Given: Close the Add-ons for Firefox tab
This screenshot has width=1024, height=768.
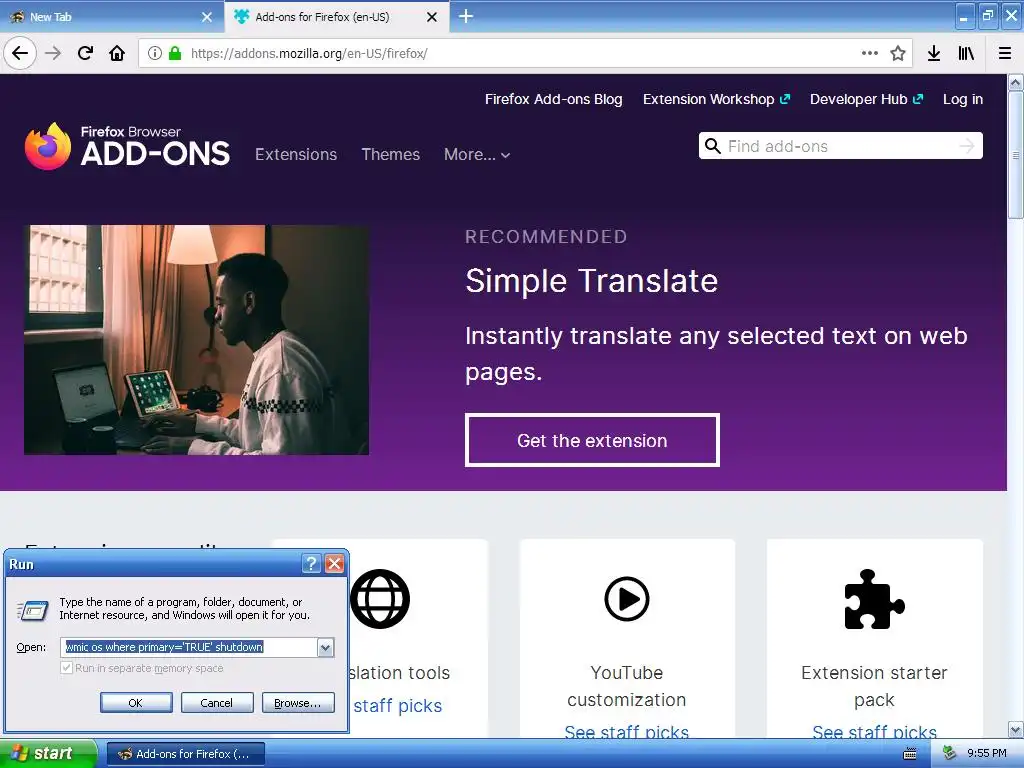Looking at the screenshot, I should tap(432, 17).
